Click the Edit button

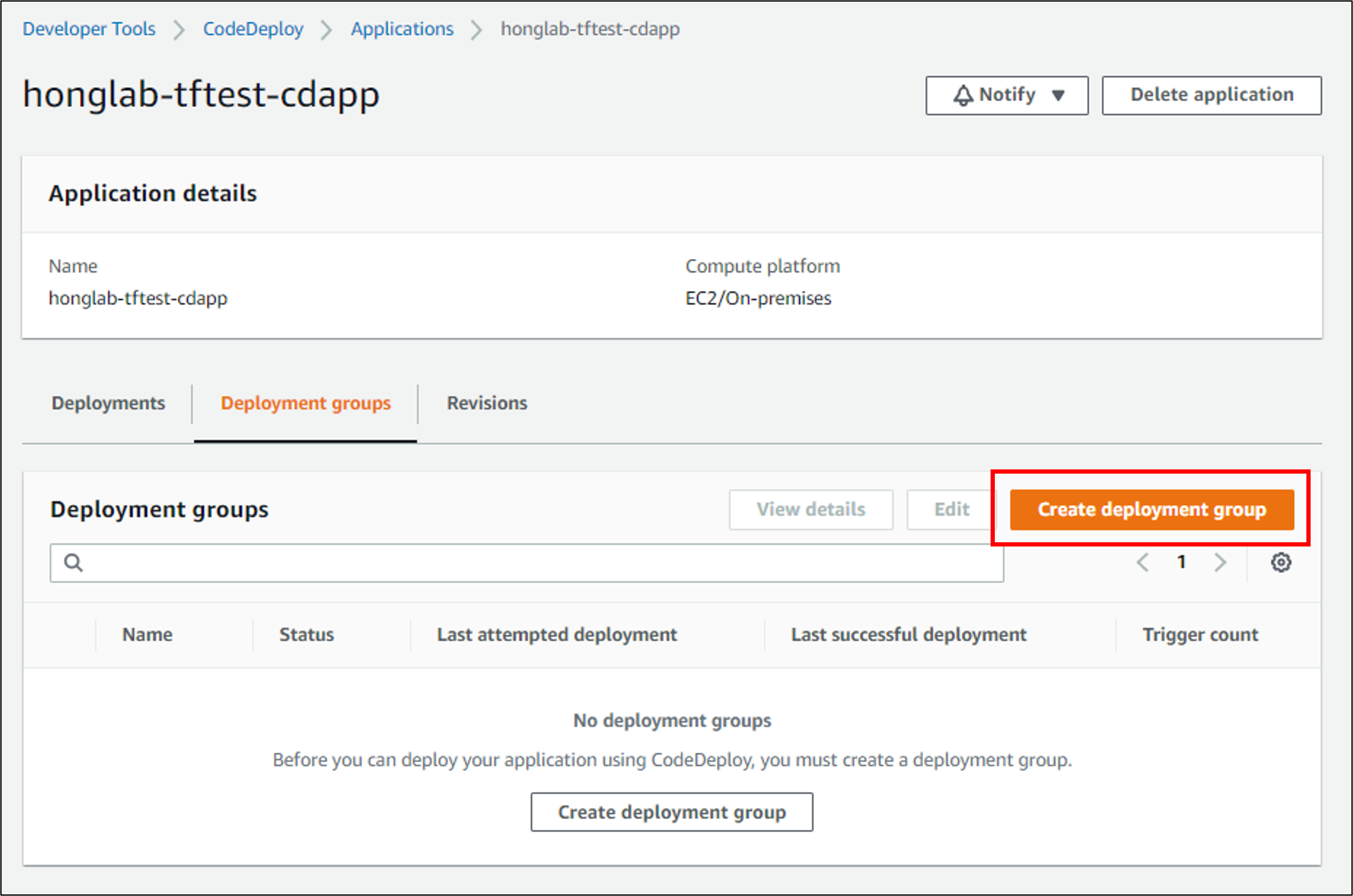[x=951, y=509]
